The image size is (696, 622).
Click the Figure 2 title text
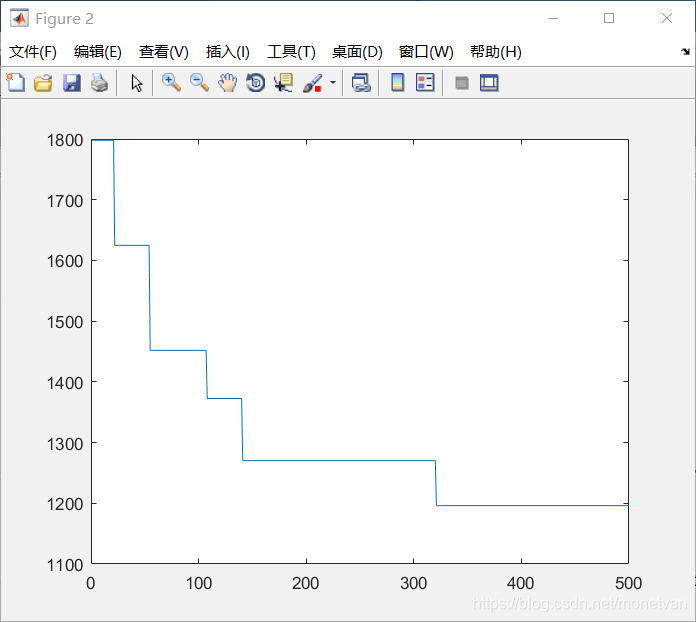(x=64, y=19)
